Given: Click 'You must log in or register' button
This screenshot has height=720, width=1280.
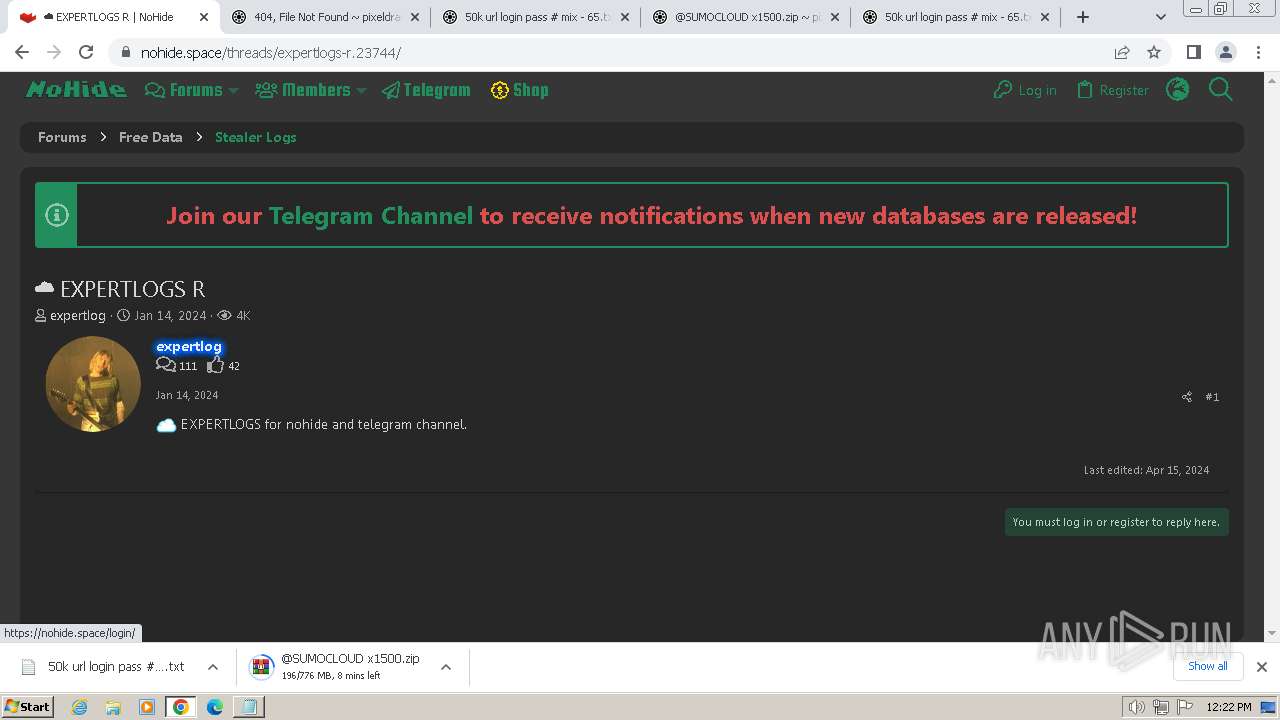Looking at the screenshot, I should point(1116,522).
